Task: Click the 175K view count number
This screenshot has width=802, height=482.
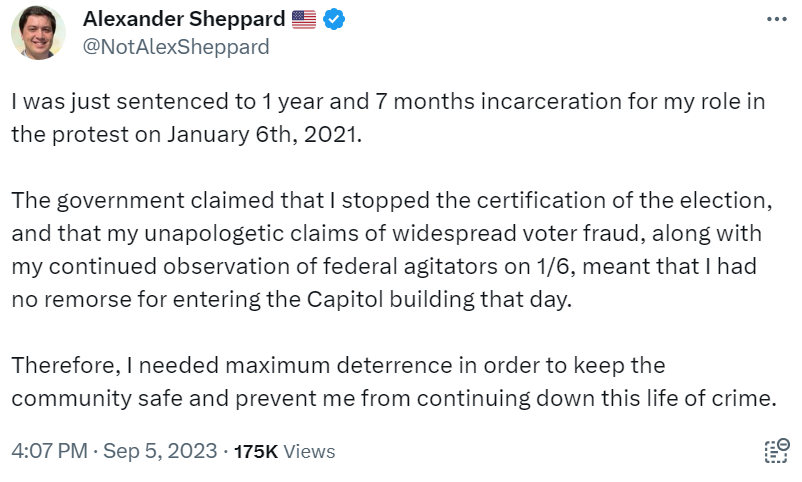Action: coord(256,452)
